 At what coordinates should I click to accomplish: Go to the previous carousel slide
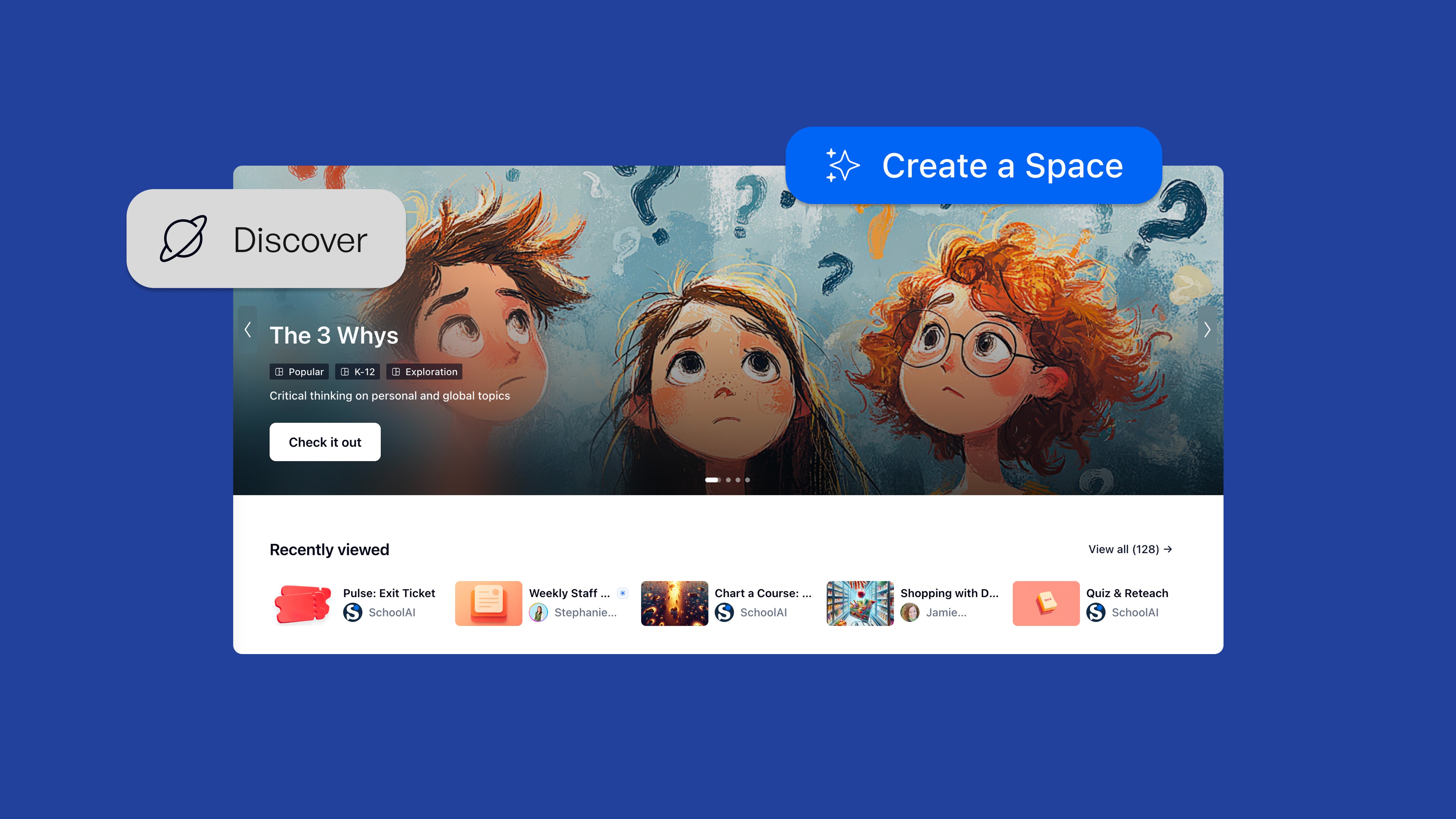click(x=247, y=330)
